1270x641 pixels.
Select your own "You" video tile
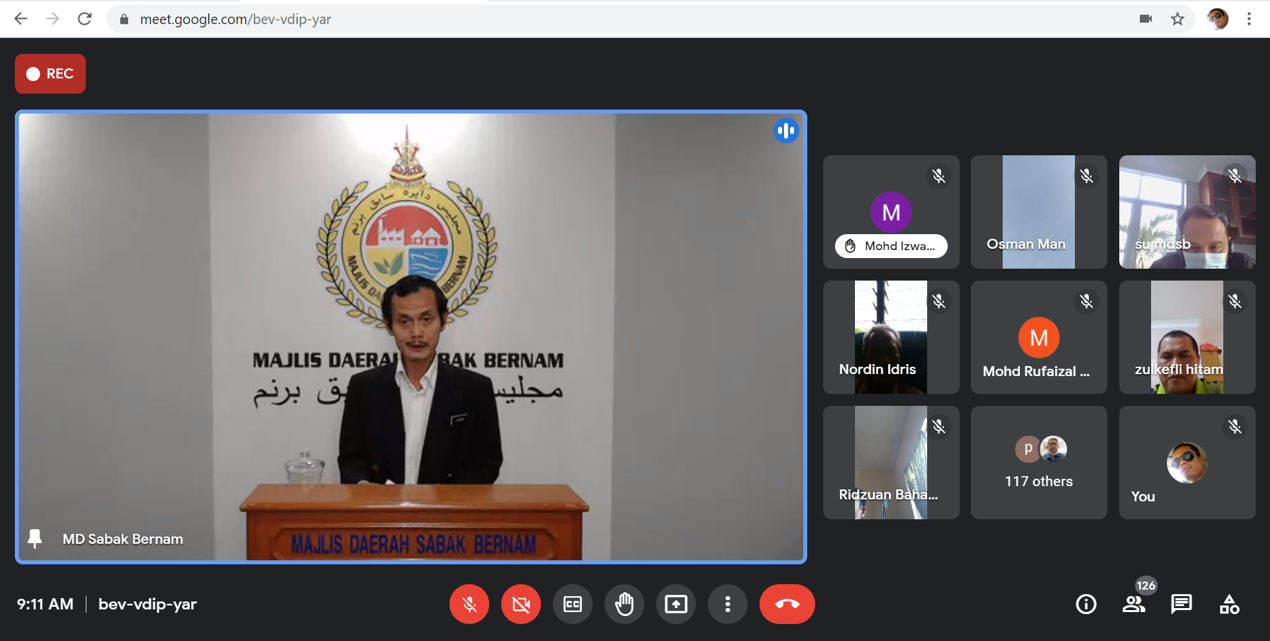(1187, 462)
